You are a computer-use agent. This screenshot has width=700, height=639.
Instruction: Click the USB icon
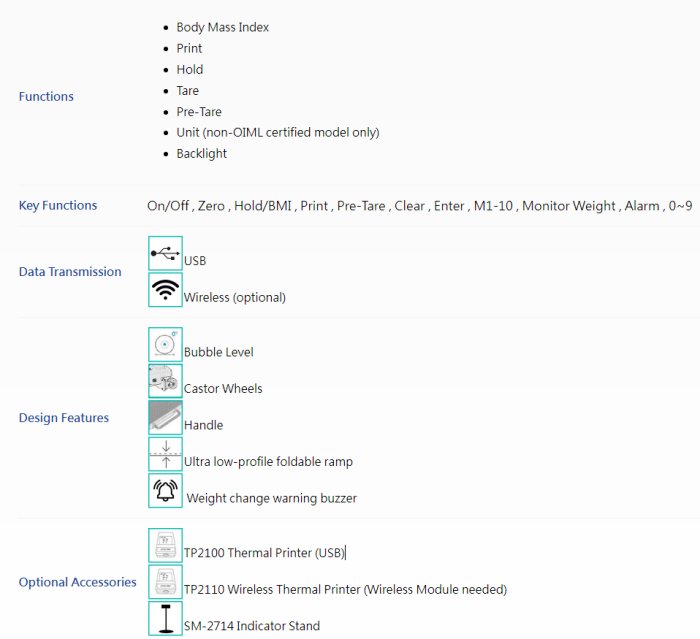(165, 254)
